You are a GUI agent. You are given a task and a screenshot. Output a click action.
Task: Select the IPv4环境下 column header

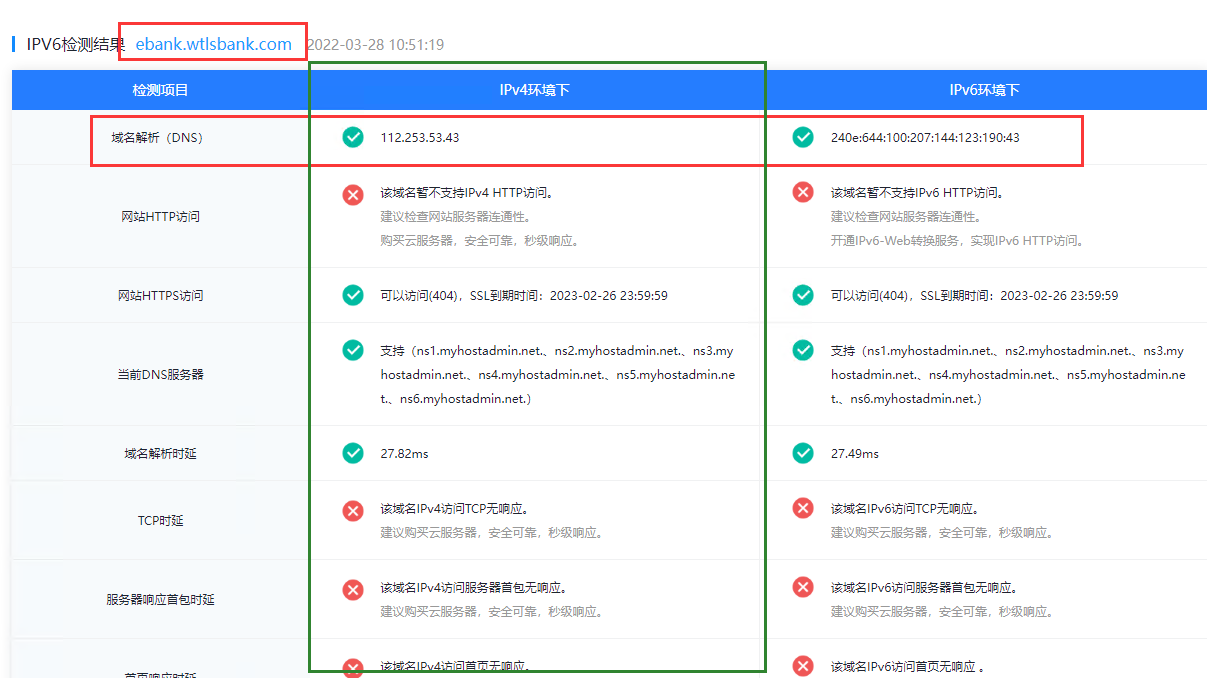(x=537, y=89)
